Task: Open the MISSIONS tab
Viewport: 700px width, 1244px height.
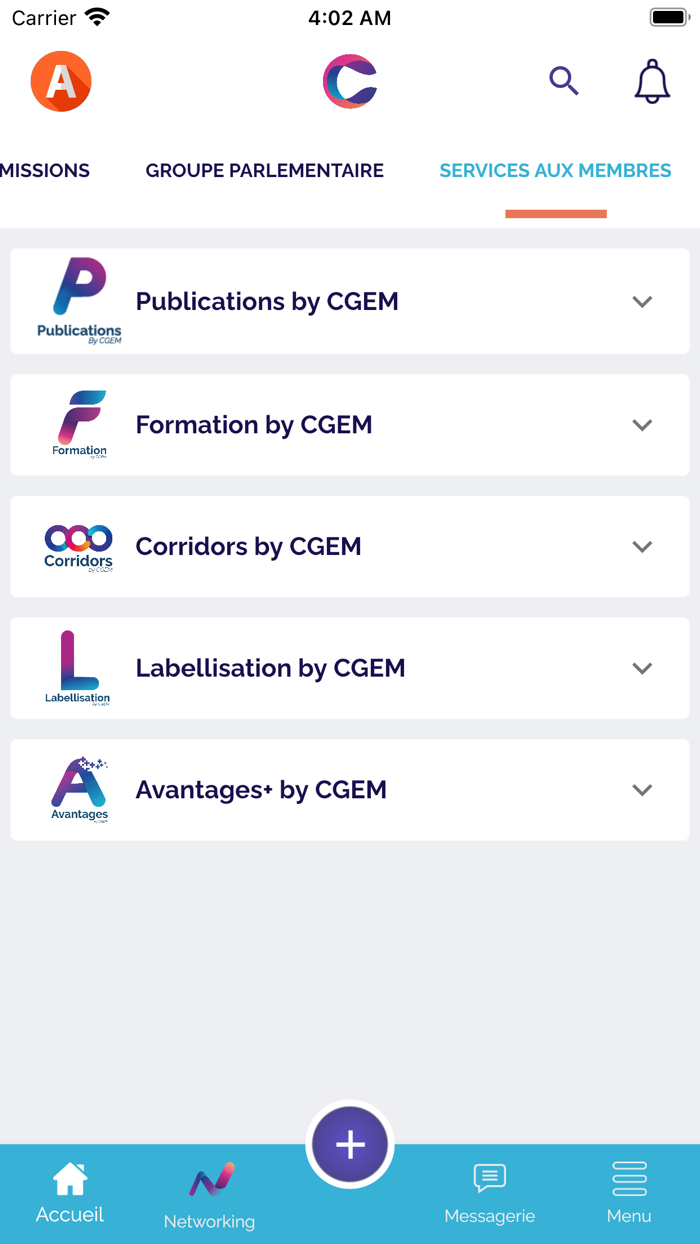Action: coord(44,170)
